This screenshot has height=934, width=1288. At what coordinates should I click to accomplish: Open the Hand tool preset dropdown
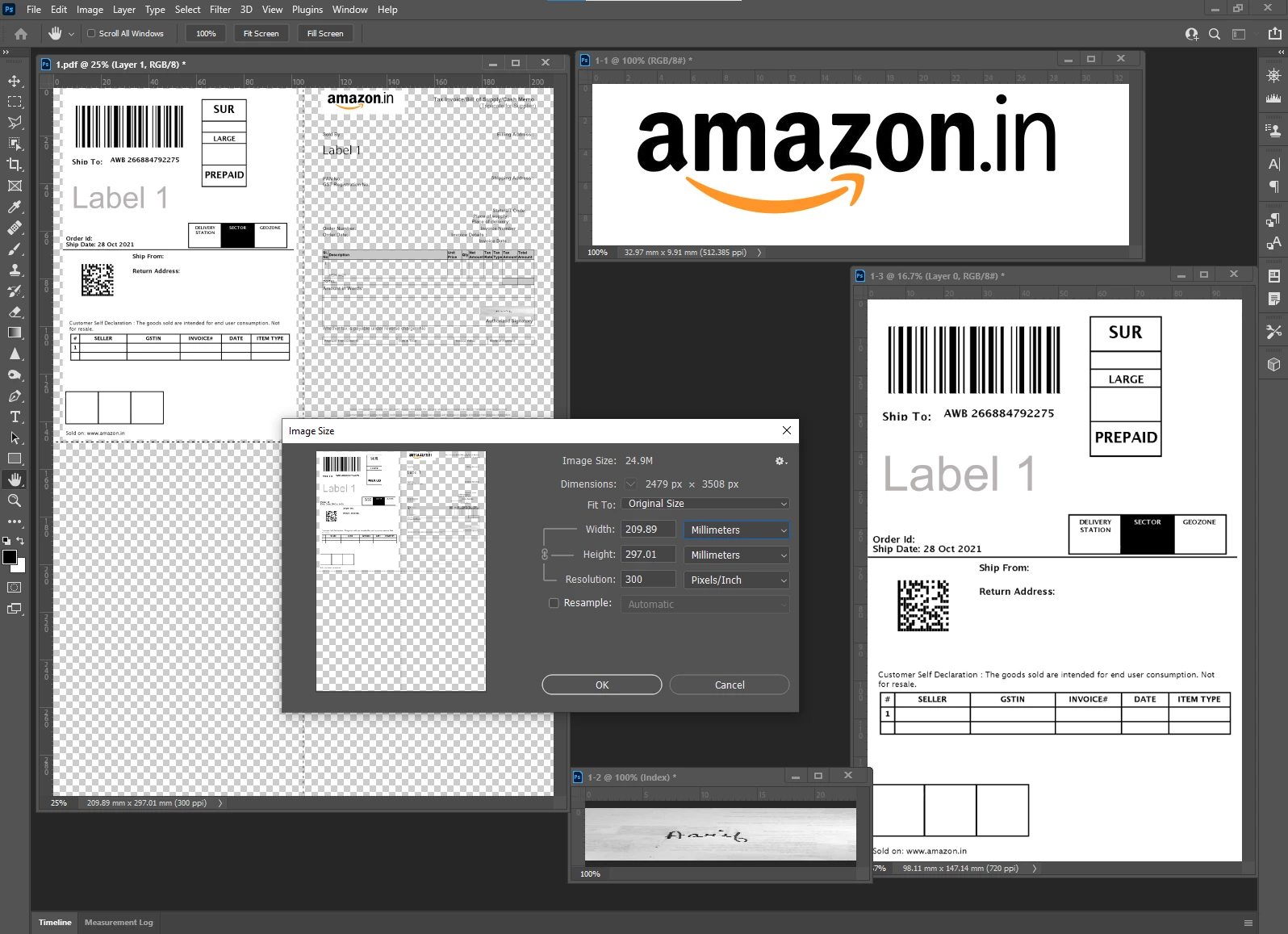(71, 34)
